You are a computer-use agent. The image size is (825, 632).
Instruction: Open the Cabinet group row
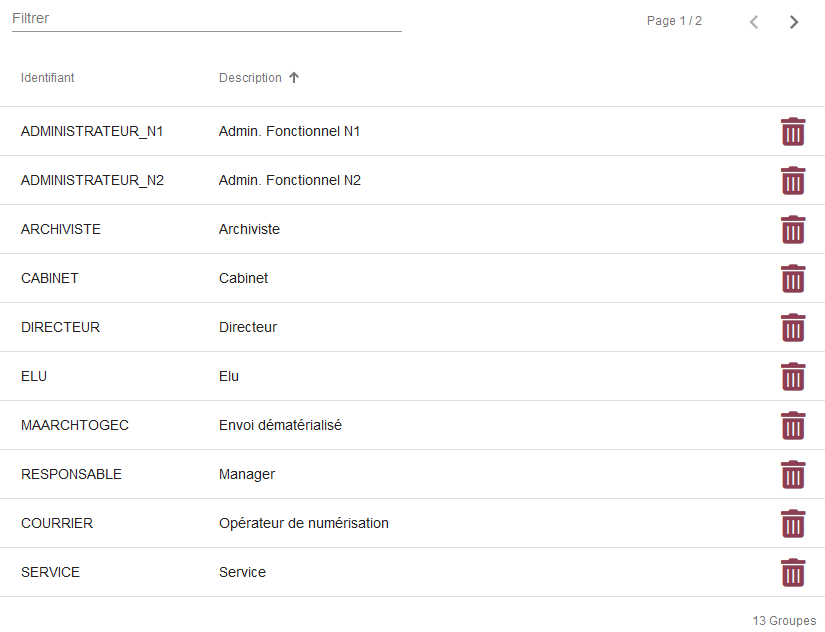(243, 278)
